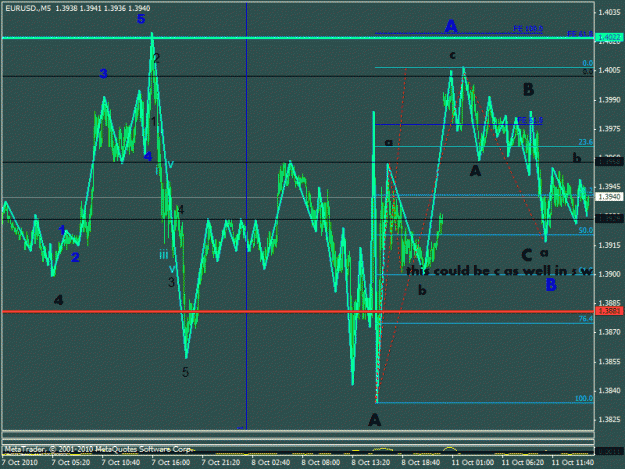Click the MetaTrader MetaQuotes copyright text
The height and width of the screenshot is (469, 625).
[98, 449]
